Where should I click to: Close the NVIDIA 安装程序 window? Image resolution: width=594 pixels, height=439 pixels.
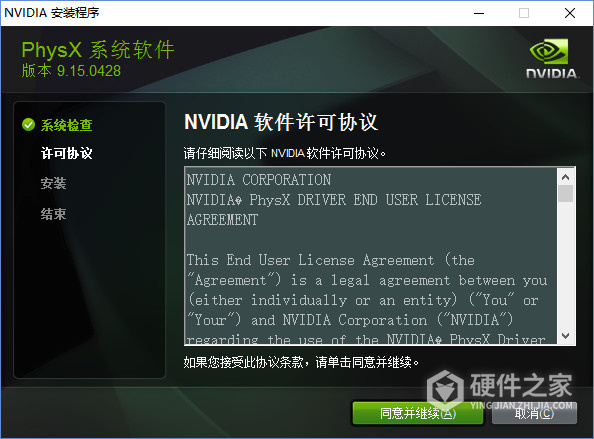coord(570,13)
